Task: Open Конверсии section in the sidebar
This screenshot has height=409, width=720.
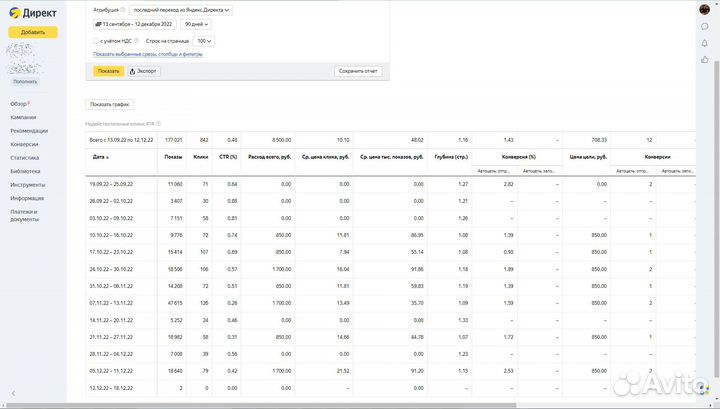Action: tap(25, 144)
